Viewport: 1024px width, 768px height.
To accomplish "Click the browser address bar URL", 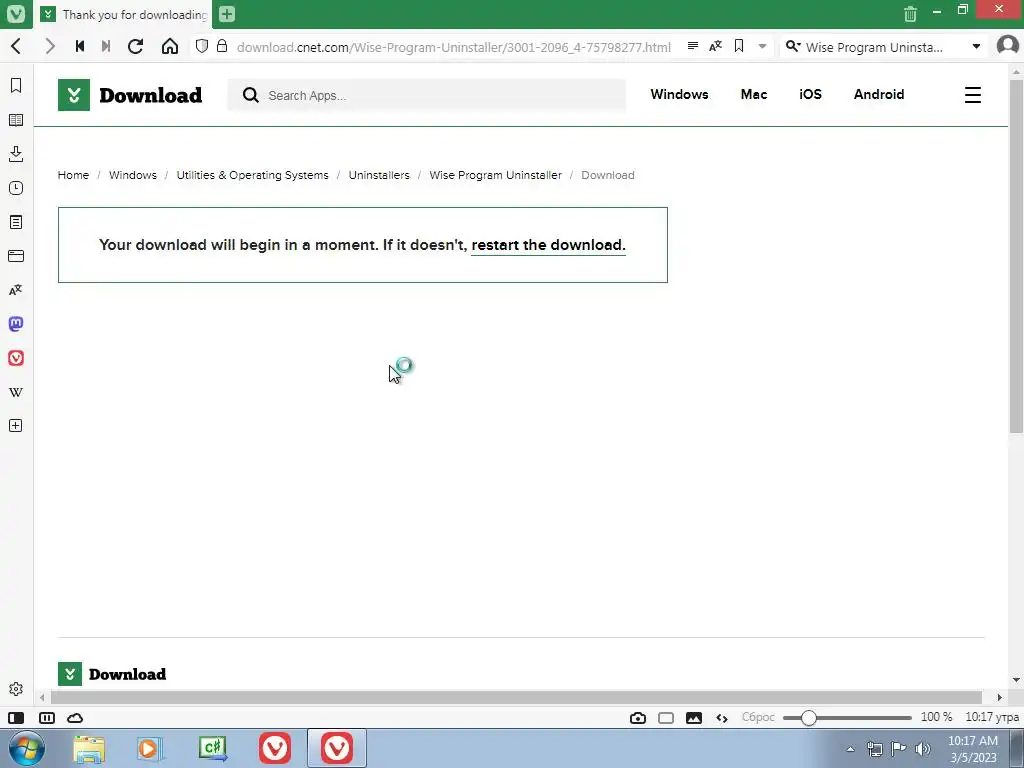I will 453,47.
